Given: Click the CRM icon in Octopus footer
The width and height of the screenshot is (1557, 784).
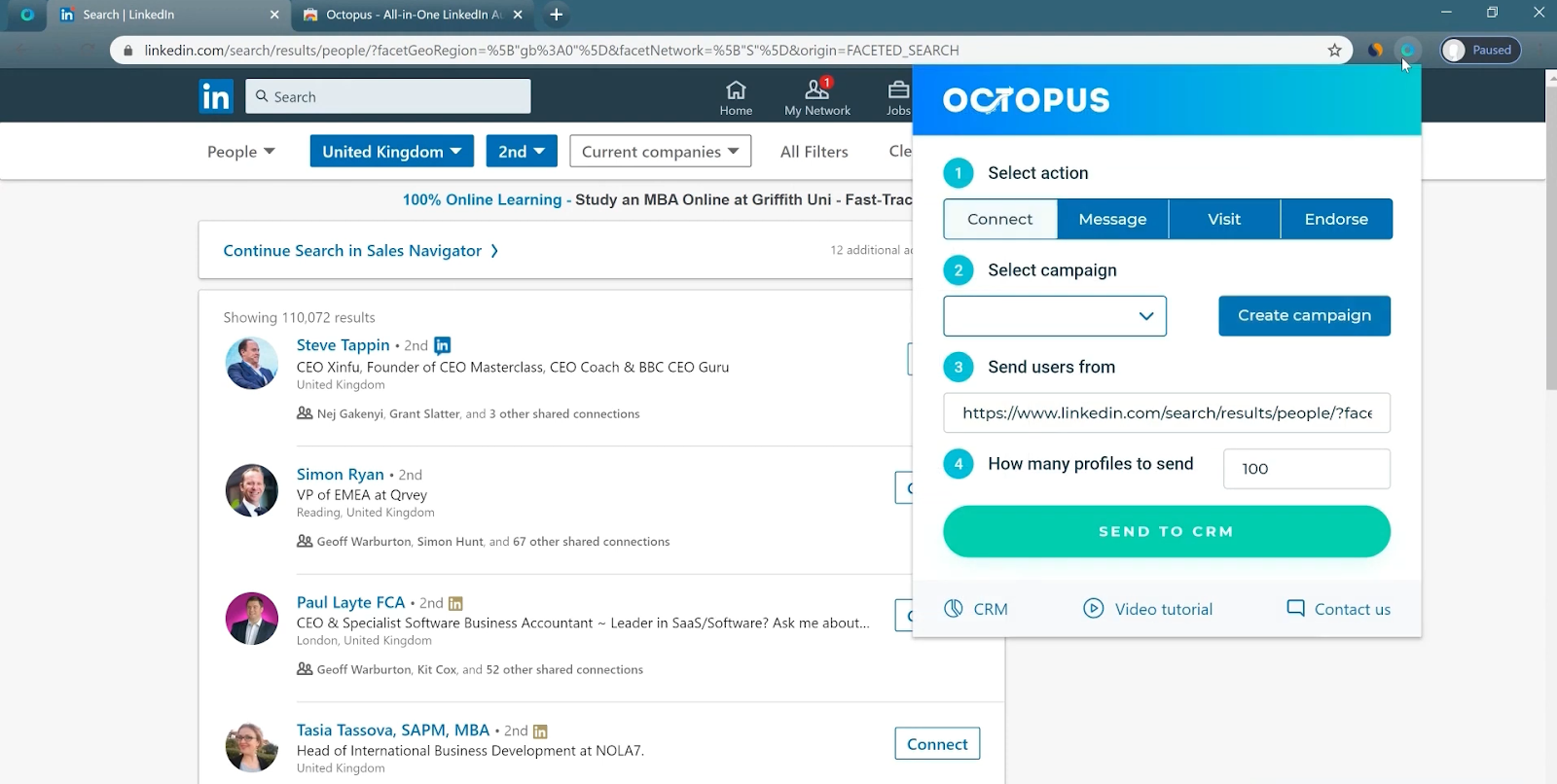Looking at the screenshot, I should coord(954,609).
